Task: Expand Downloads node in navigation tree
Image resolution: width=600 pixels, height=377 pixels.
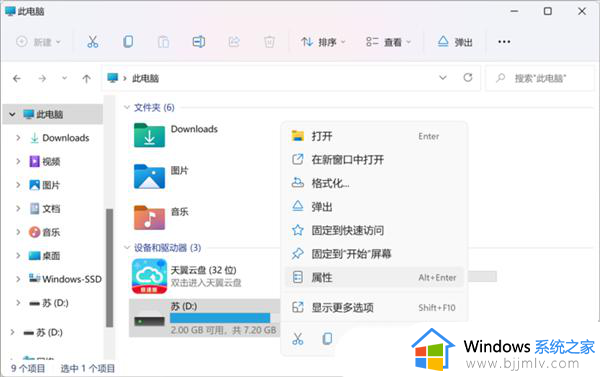Action: (18, 138)
